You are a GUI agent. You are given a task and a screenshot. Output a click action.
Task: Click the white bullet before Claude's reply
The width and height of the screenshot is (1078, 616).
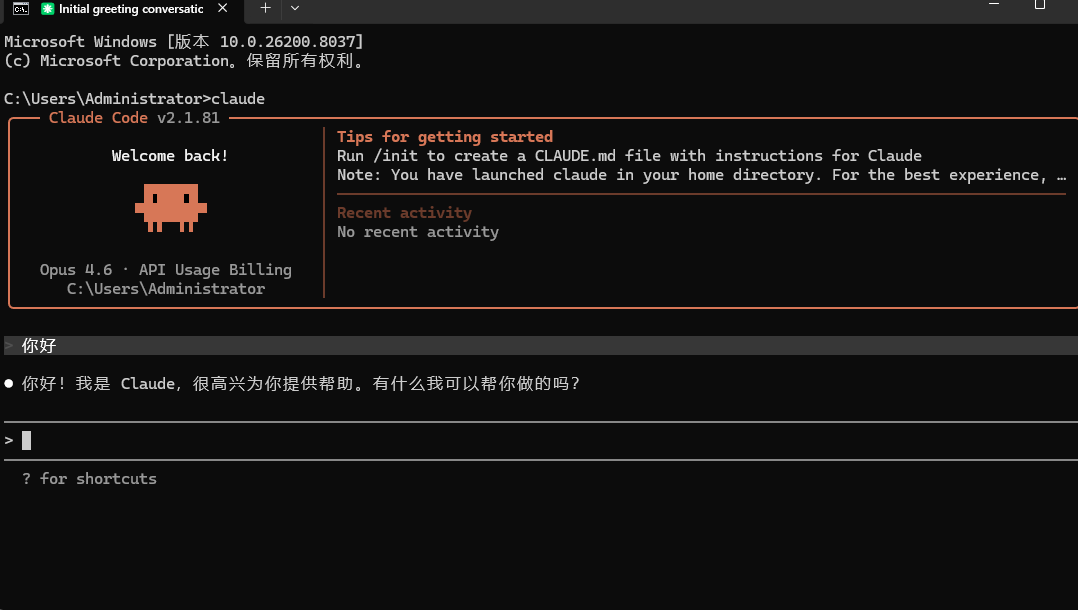point(9,384)
